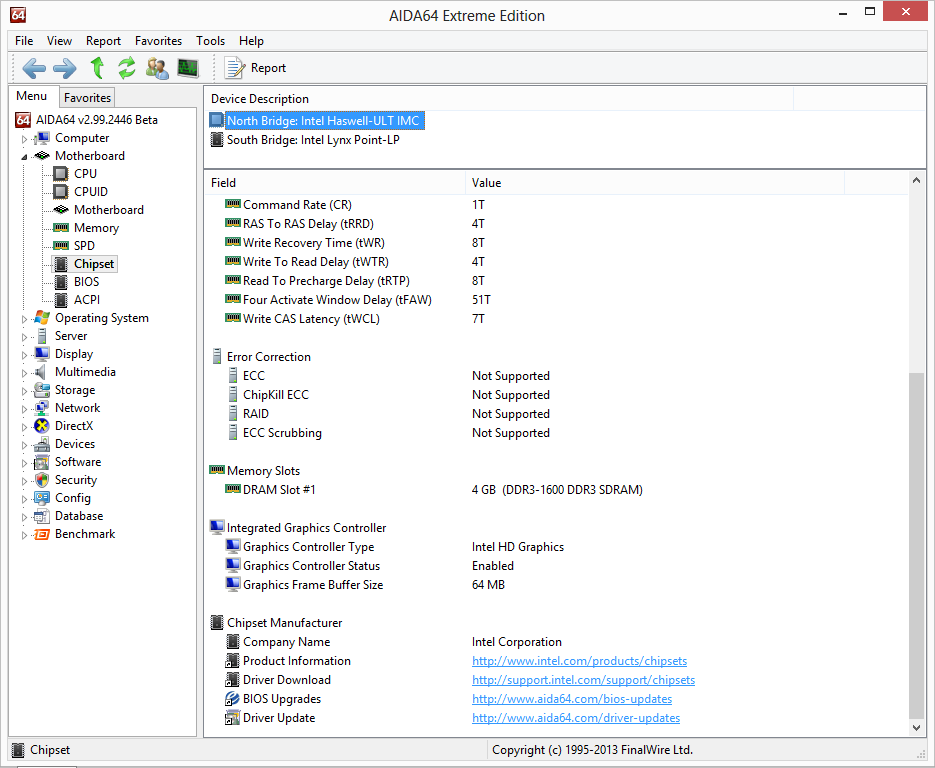Click the Config icon in tree
Screen dimensions: 935x768
pos(42,498)
